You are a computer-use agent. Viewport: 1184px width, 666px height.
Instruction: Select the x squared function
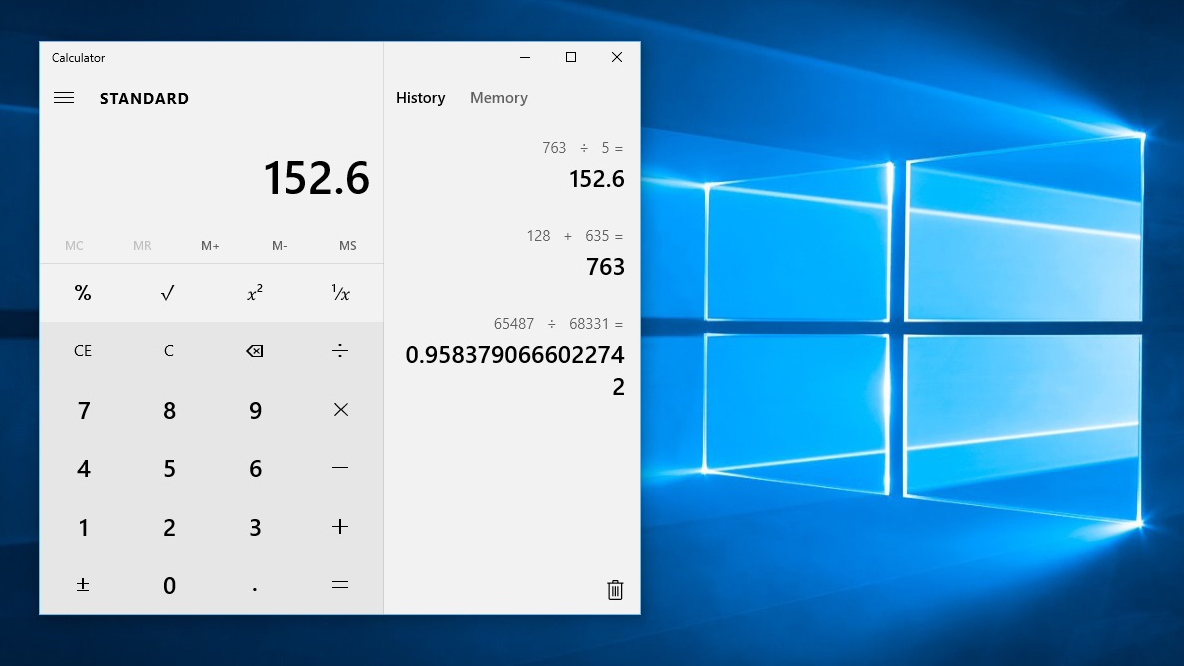click(254, 292)
